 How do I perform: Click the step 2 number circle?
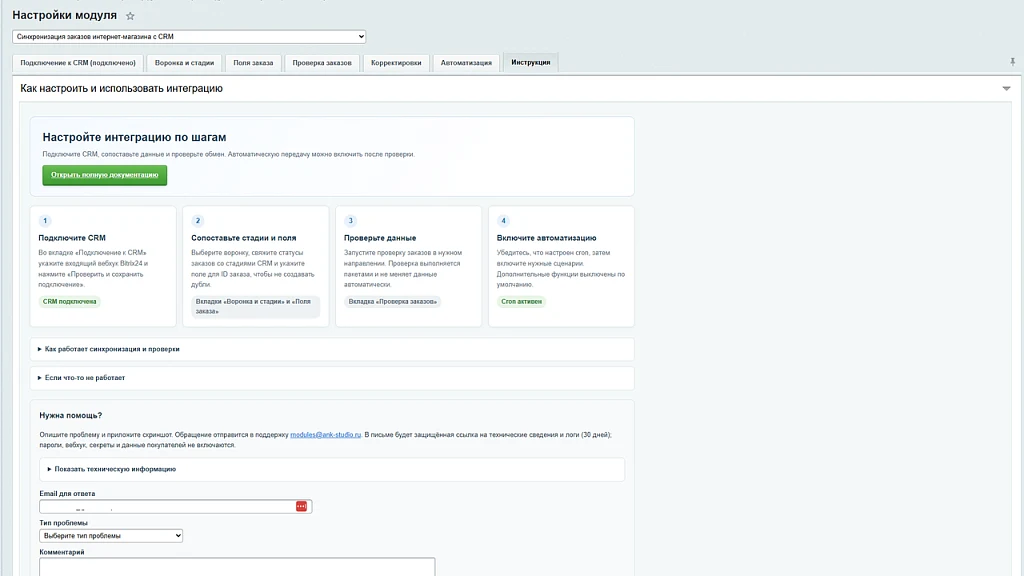[x=198, y=221]
